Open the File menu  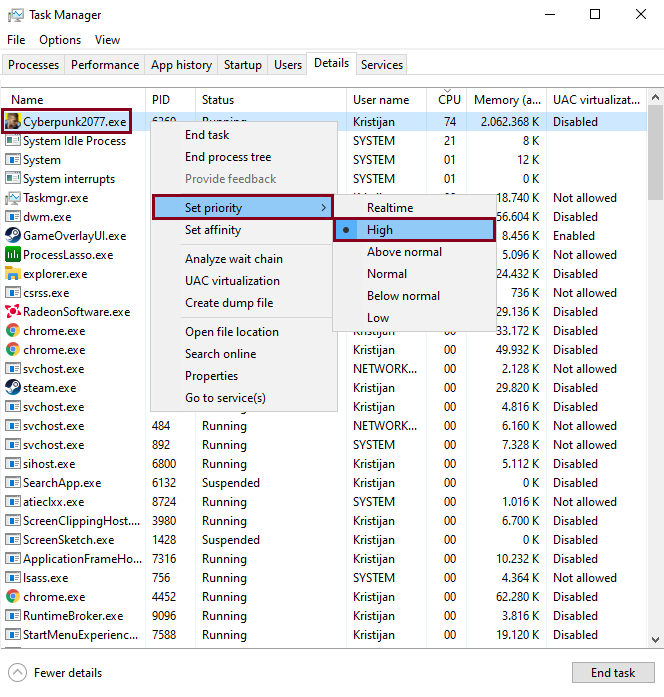pyautogui.click(x=16, y=40)
